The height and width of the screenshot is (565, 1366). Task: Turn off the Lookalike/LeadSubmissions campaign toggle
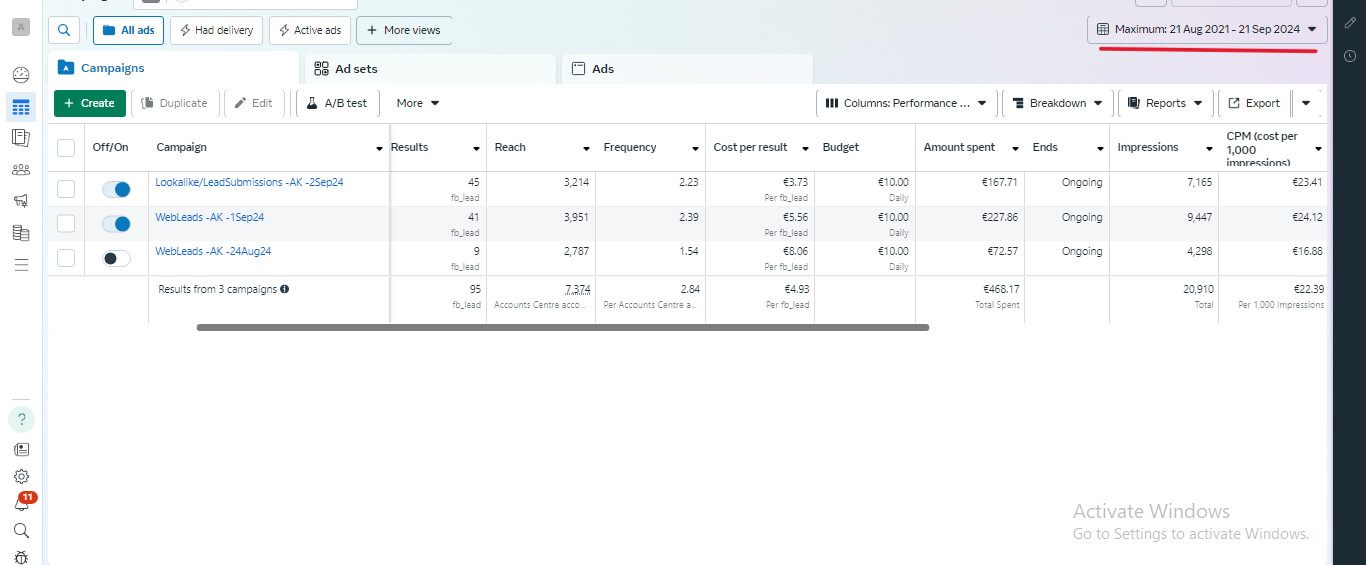(117, 189)
